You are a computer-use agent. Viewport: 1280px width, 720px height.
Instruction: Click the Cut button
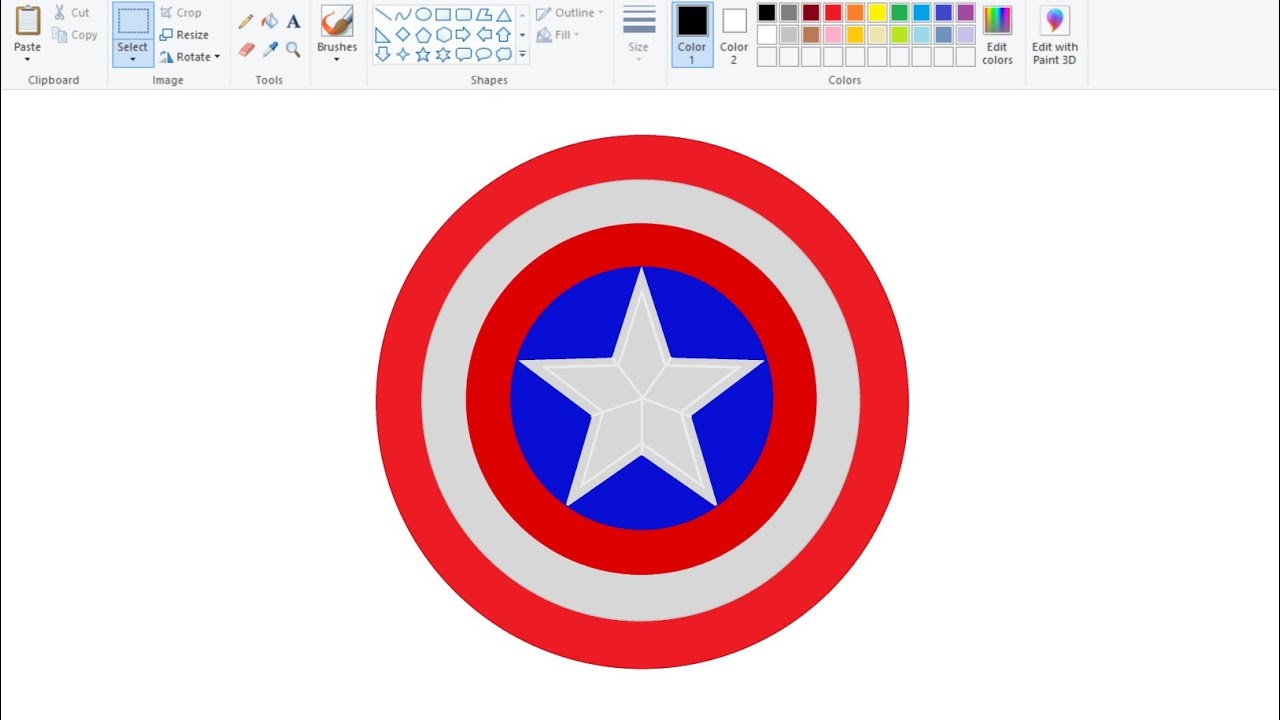72,13
